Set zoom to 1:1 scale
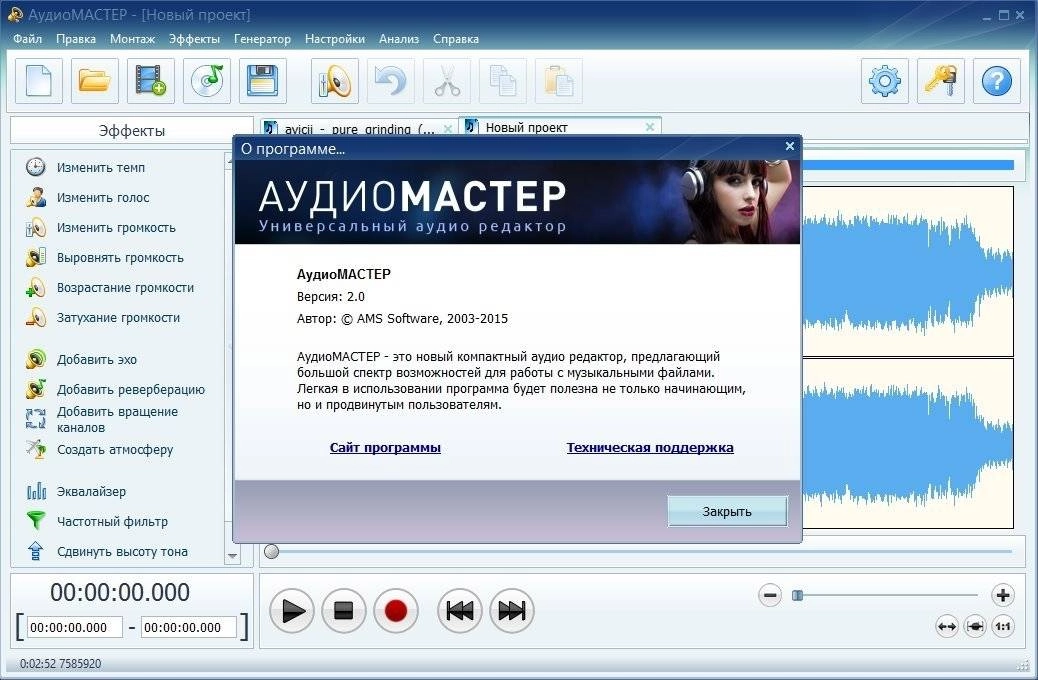1038x680 pixels. (1003, 626)
